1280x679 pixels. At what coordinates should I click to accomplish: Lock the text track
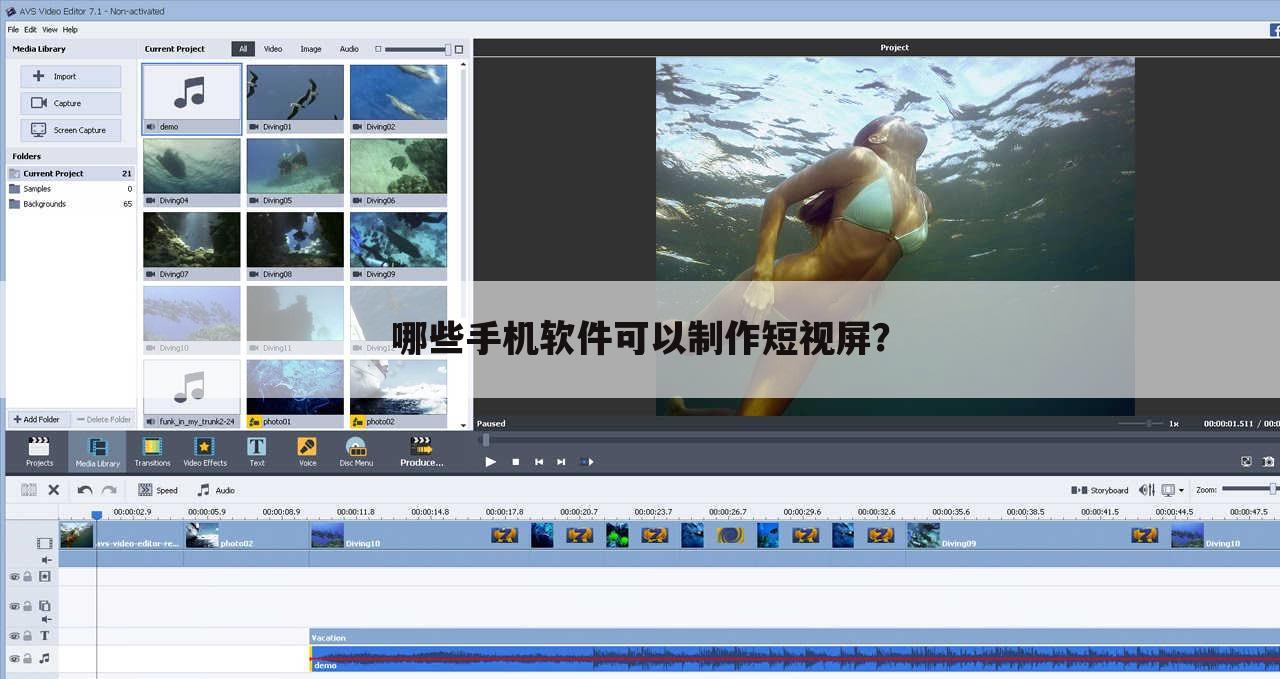coord(28,636)
